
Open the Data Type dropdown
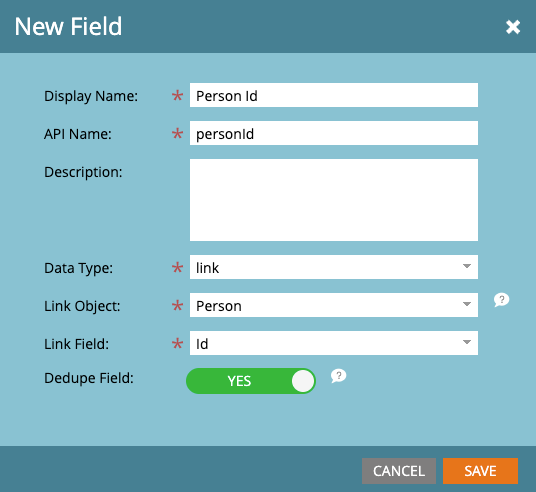coord(334,267)
